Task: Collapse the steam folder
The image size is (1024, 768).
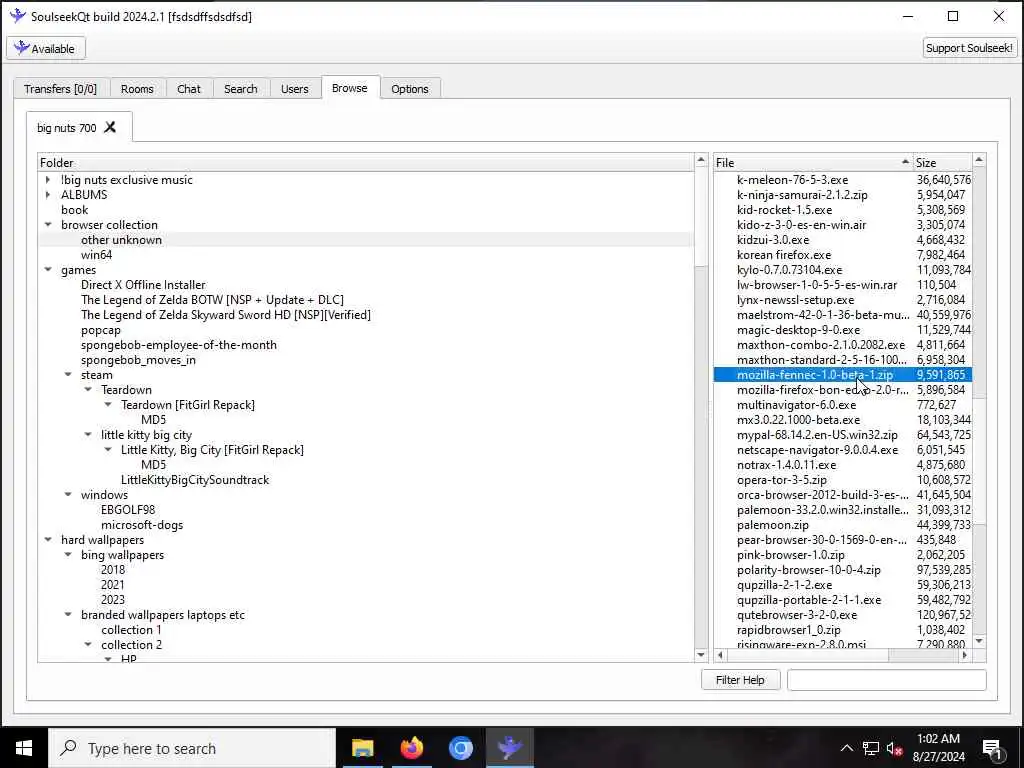Action: 68,375
